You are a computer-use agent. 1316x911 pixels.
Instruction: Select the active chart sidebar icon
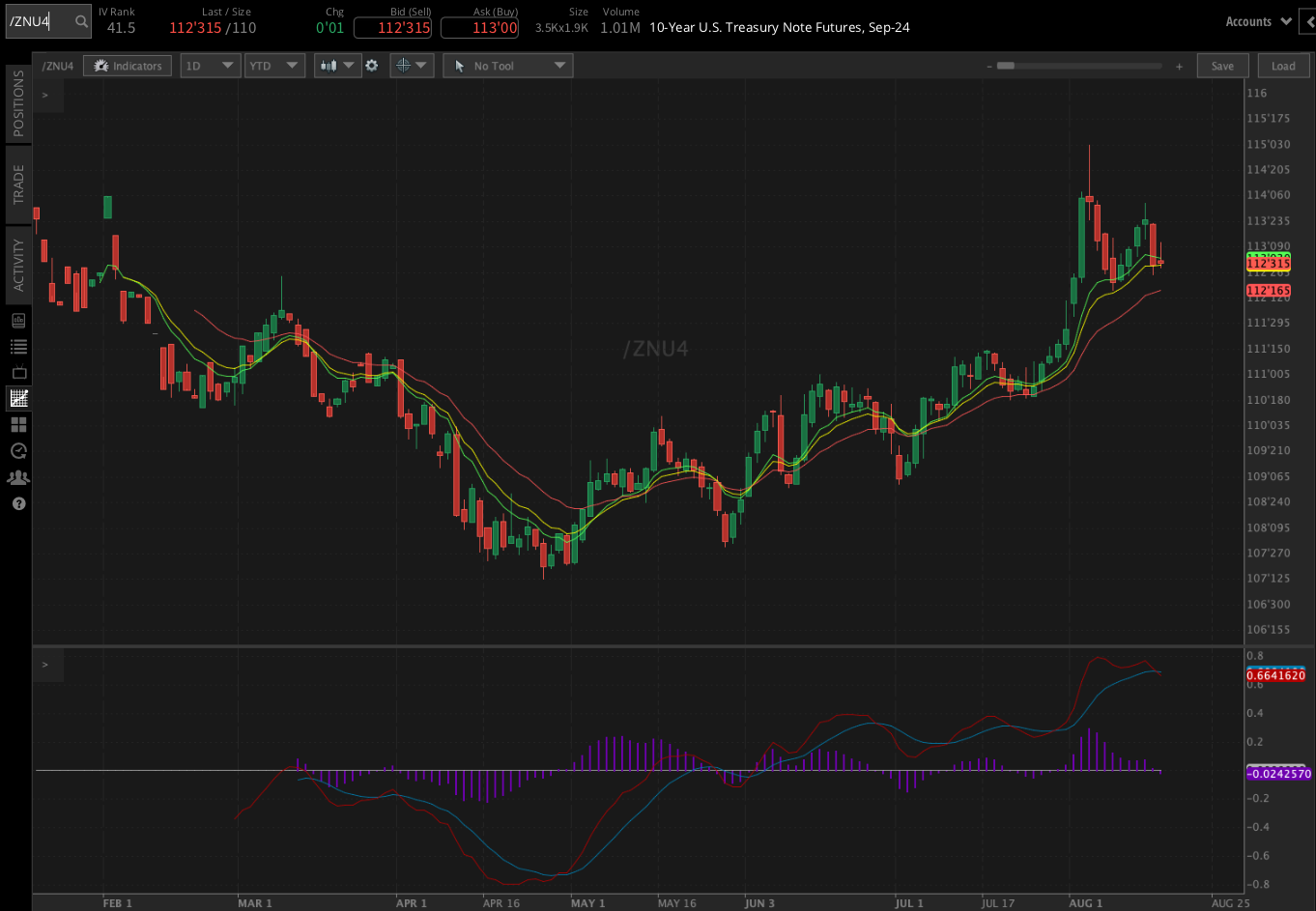click(x=17, y=398)
